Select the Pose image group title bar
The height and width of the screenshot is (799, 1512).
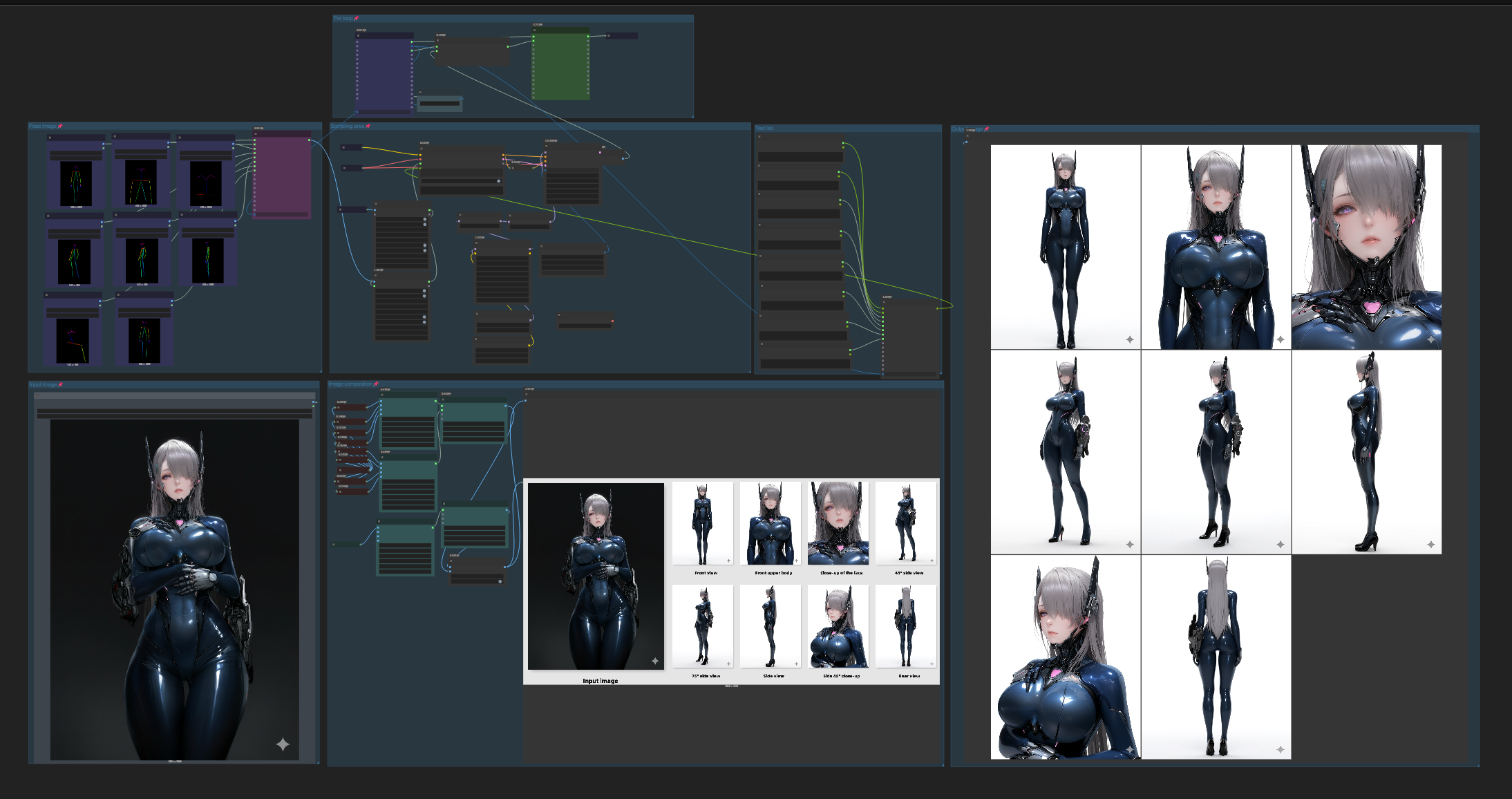click(x=43, y=126)
